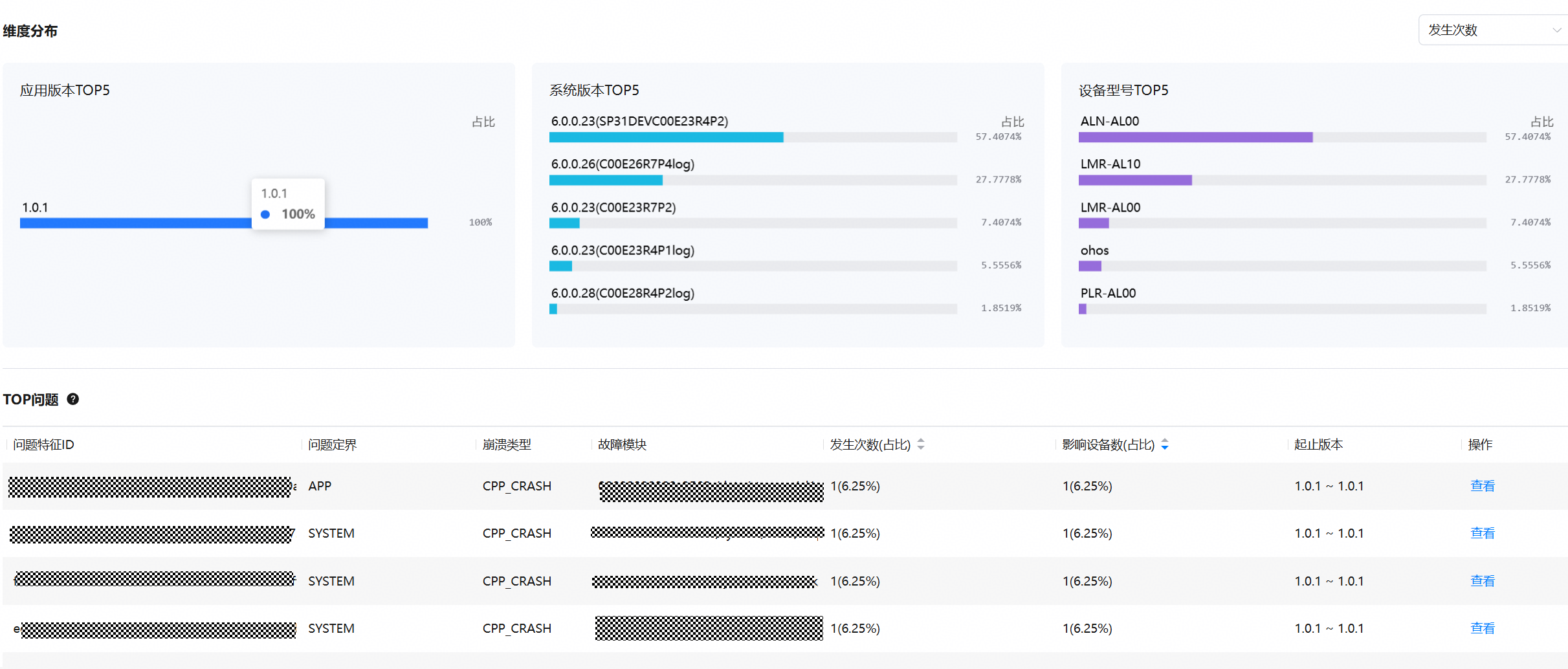Click the 崩溃类型 column header

[507, 444]
